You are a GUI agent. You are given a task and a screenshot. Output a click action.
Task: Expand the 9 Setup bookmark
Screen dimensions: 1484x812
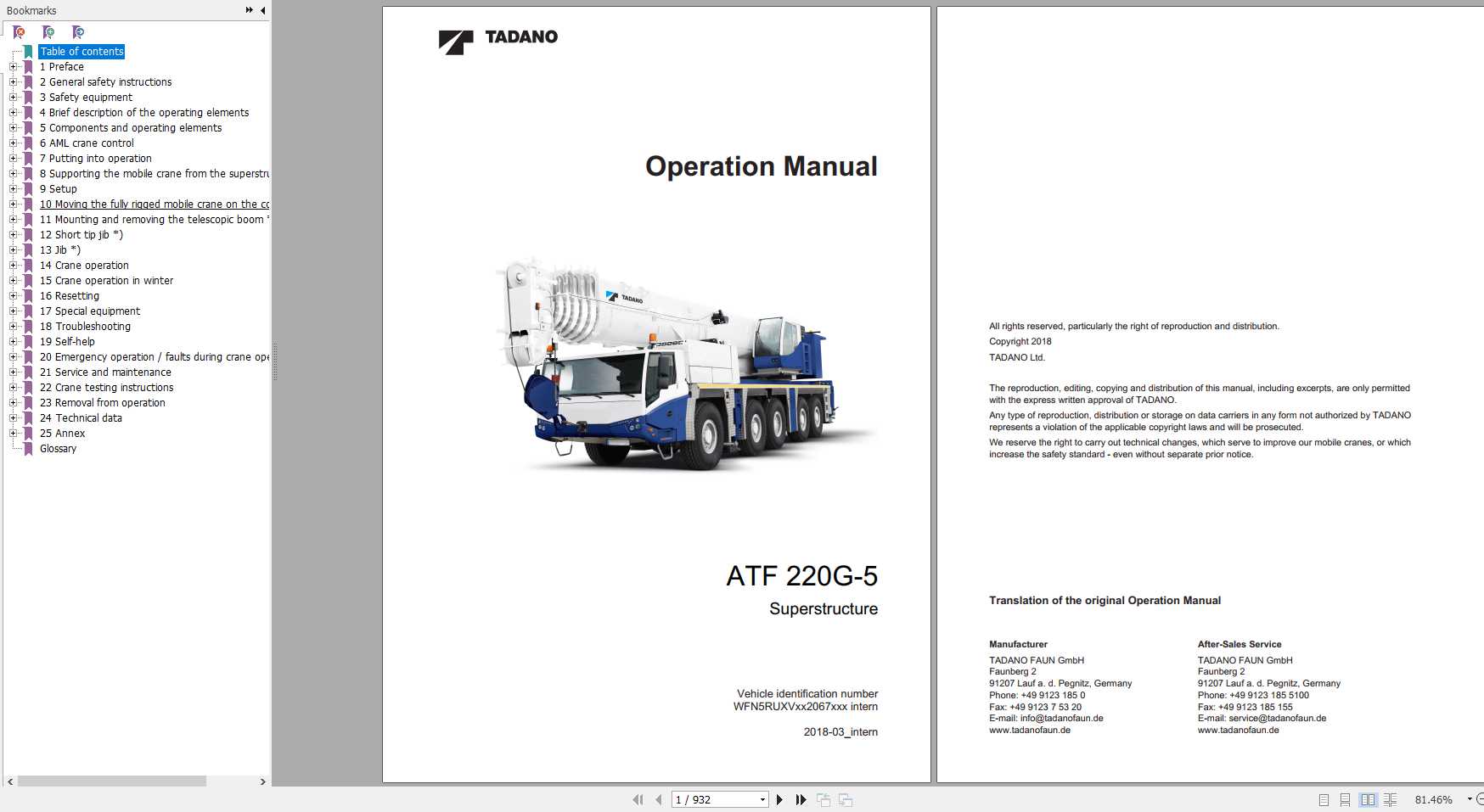(13, 189)
